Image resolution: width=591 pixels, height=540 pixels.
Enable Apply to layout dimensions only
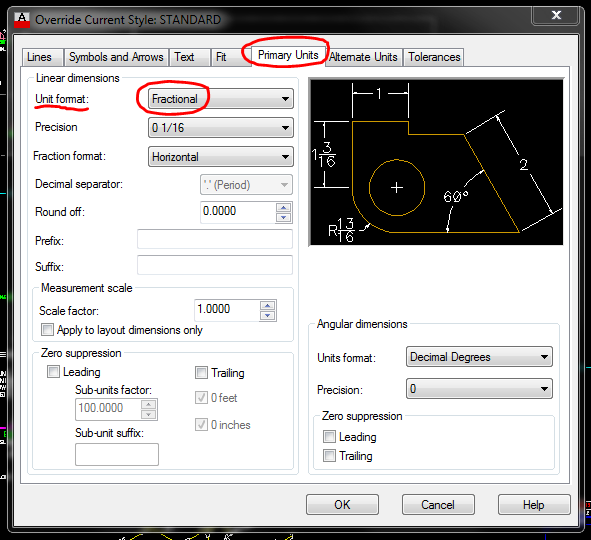[x=47, y=330]
